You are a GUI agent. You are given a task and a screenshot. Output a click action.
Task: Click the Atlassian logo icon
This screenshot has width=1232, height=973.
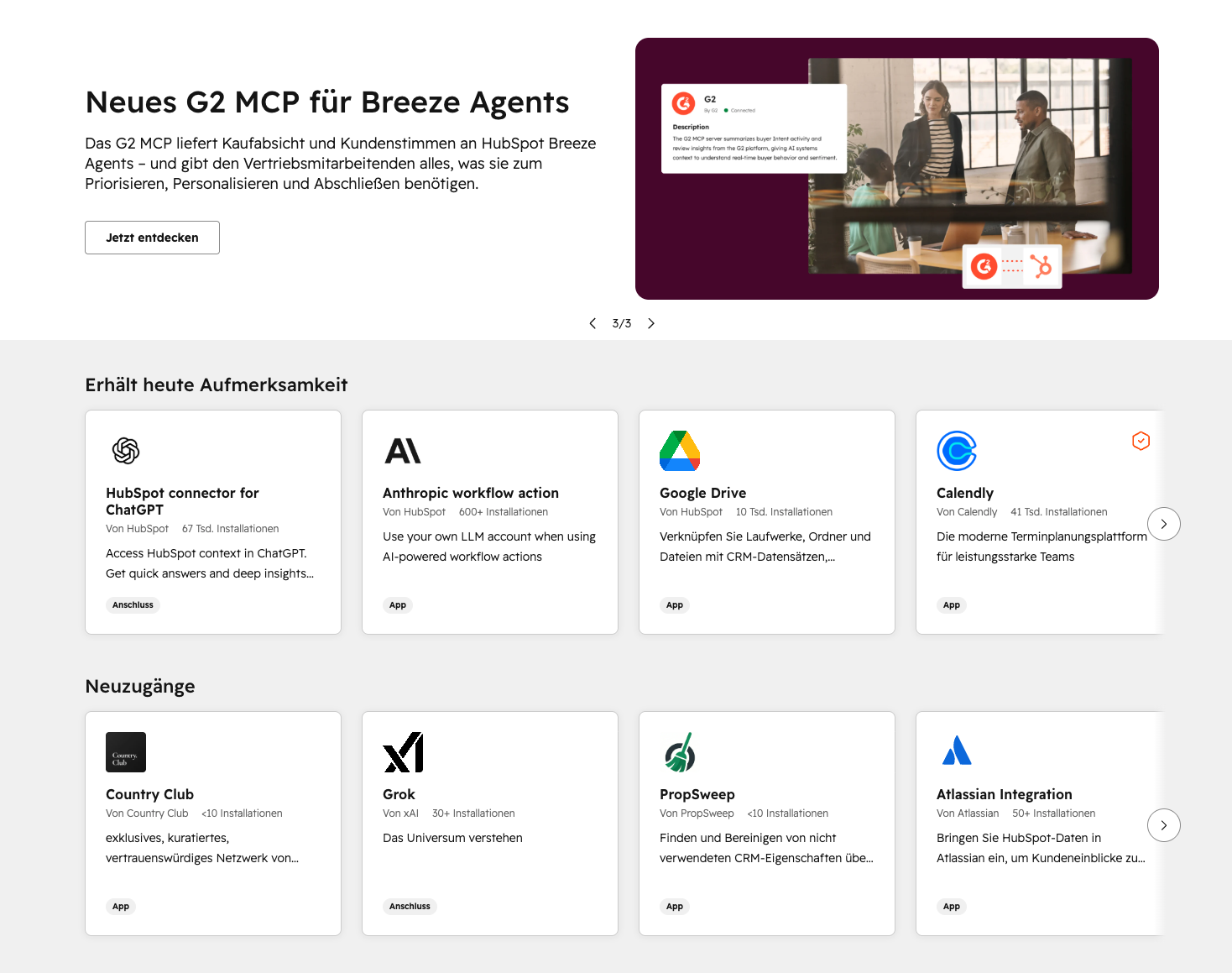pyautogui.click(x=957, y=751)
